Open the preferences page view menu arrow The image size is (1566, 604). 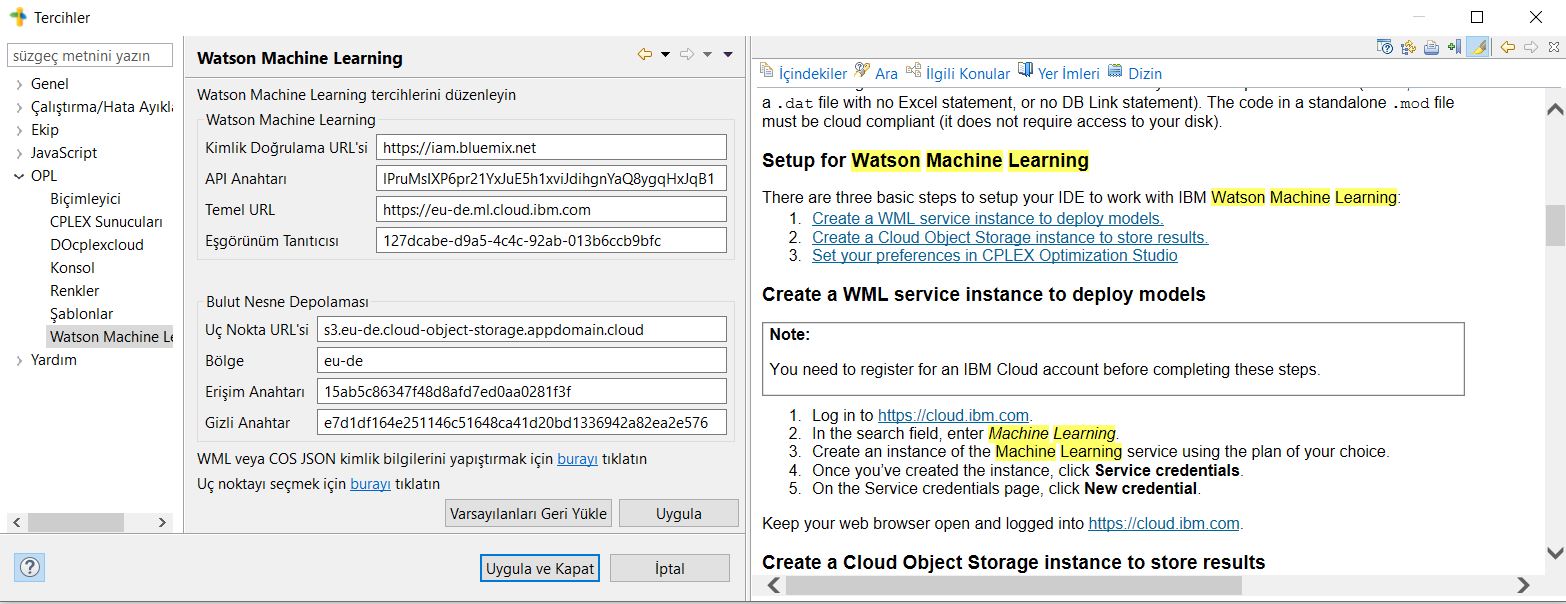pos(728,55)
